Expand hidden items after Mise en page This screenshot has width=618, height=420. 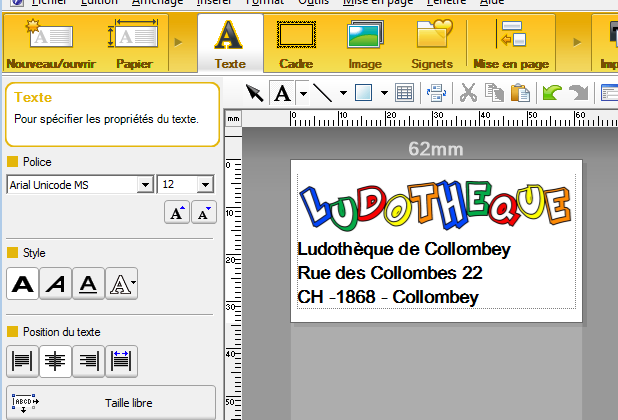577,42
